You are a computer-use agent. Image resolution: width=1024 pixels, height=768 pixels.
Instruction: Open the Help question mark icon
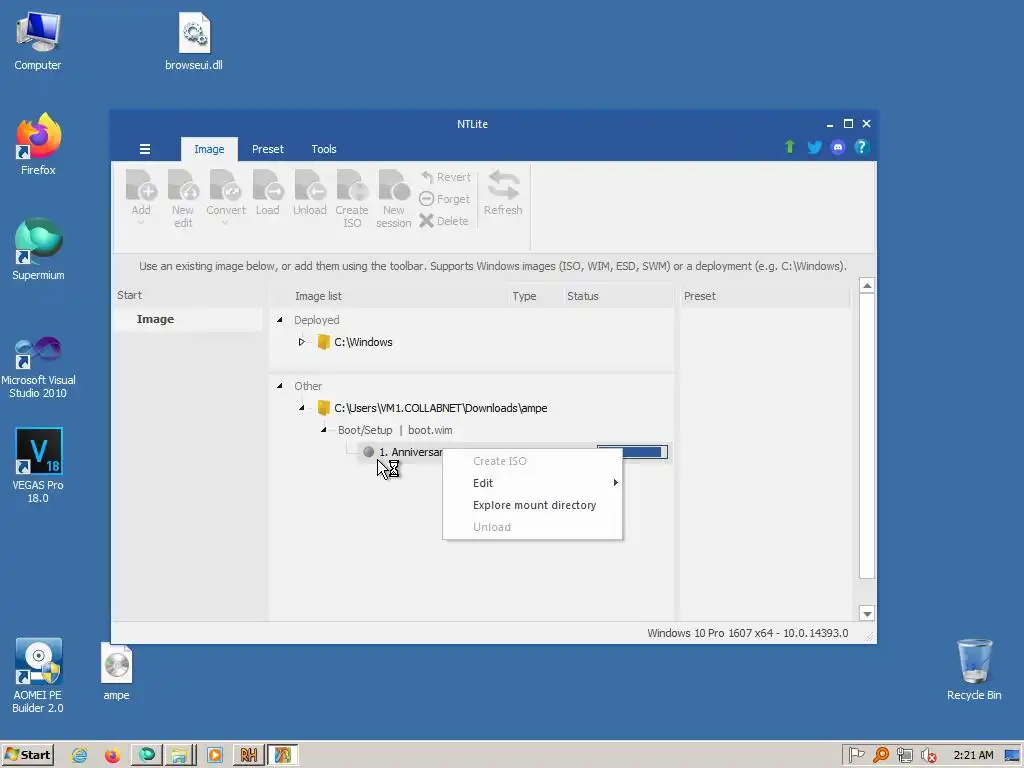tap(861, 147)
